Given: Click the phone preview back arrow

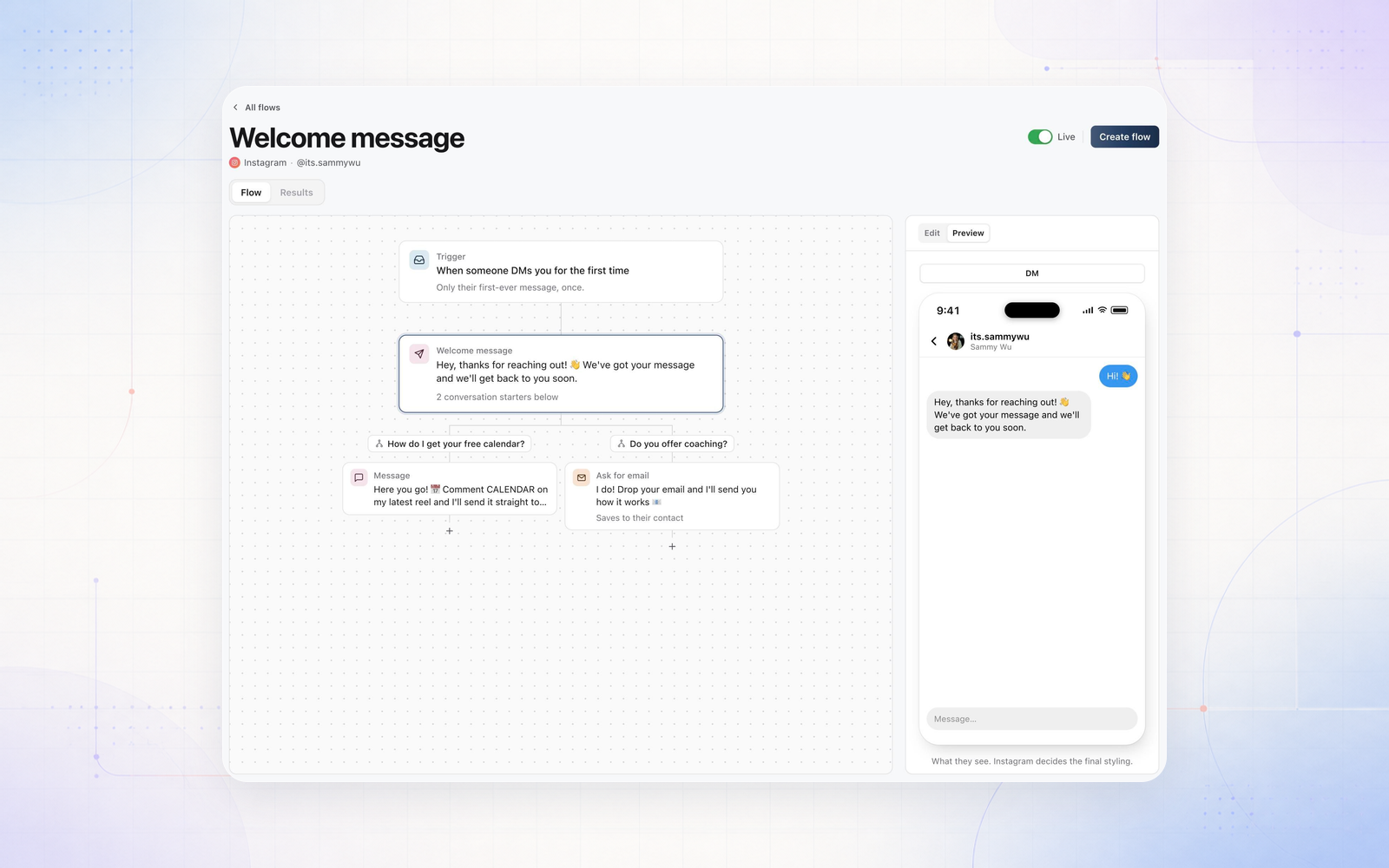Looking at the screenshot, I should (x=934, y=341).
